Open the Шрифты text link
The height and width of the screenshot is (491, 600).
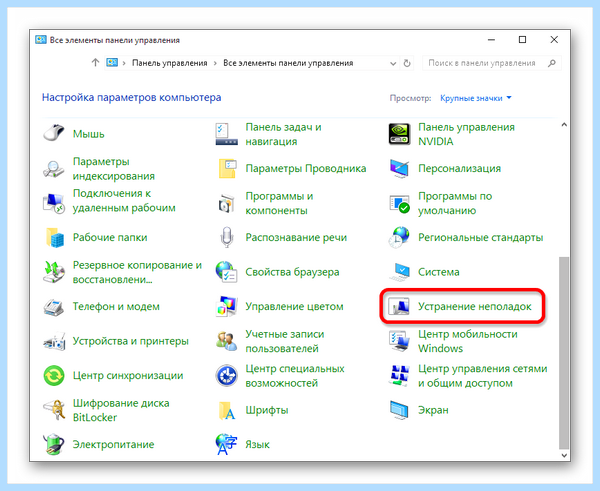pos(267,410)
